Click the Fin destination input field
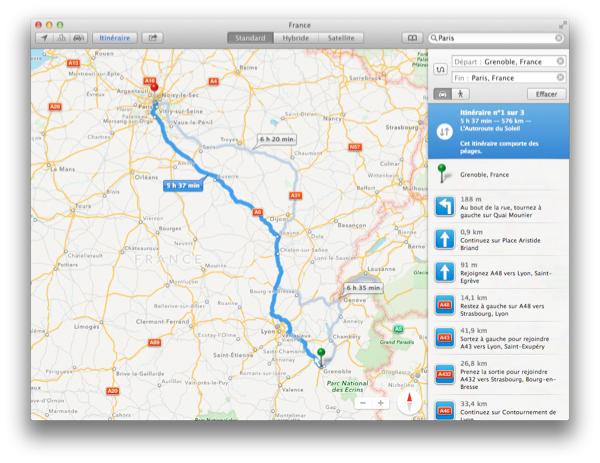 509,78
